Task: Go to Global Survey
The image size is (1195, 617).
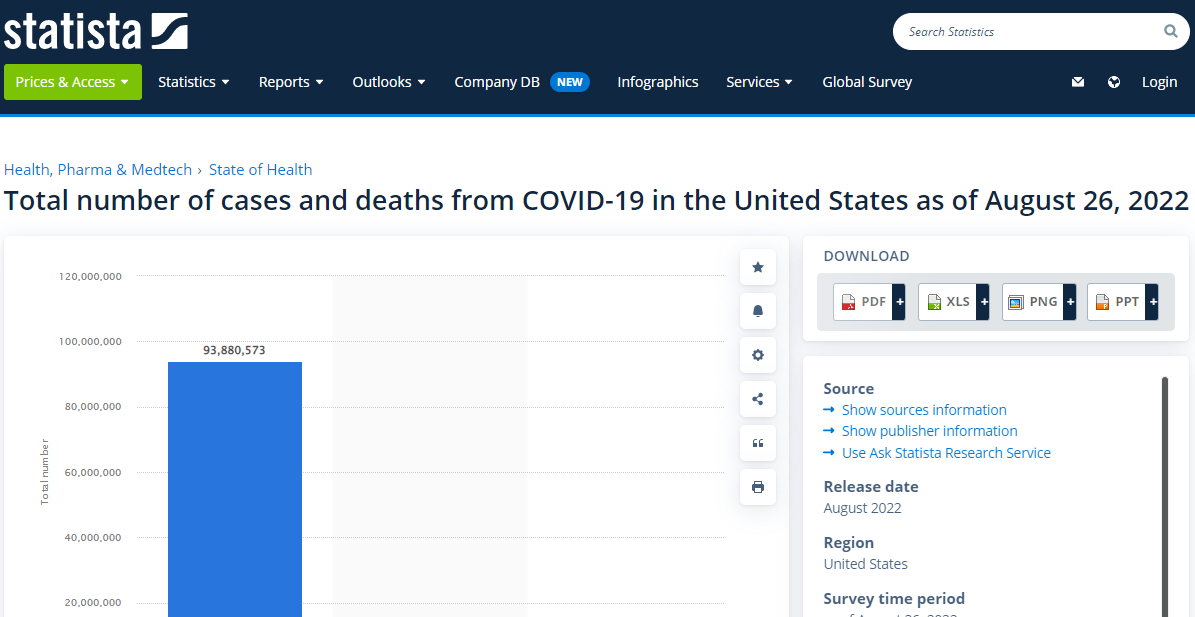Action: [x=867, y=82]
